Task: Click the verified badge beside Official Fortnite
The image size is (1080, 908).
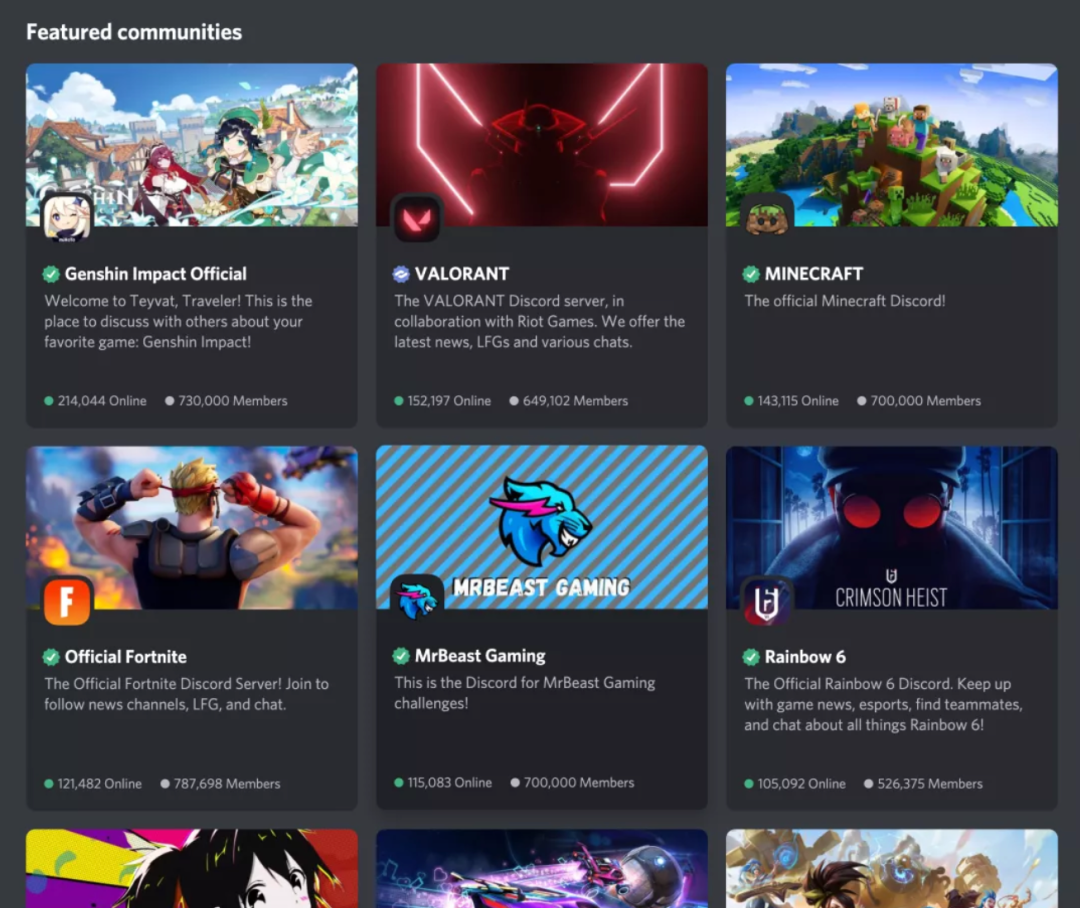Action: [51, 657]
